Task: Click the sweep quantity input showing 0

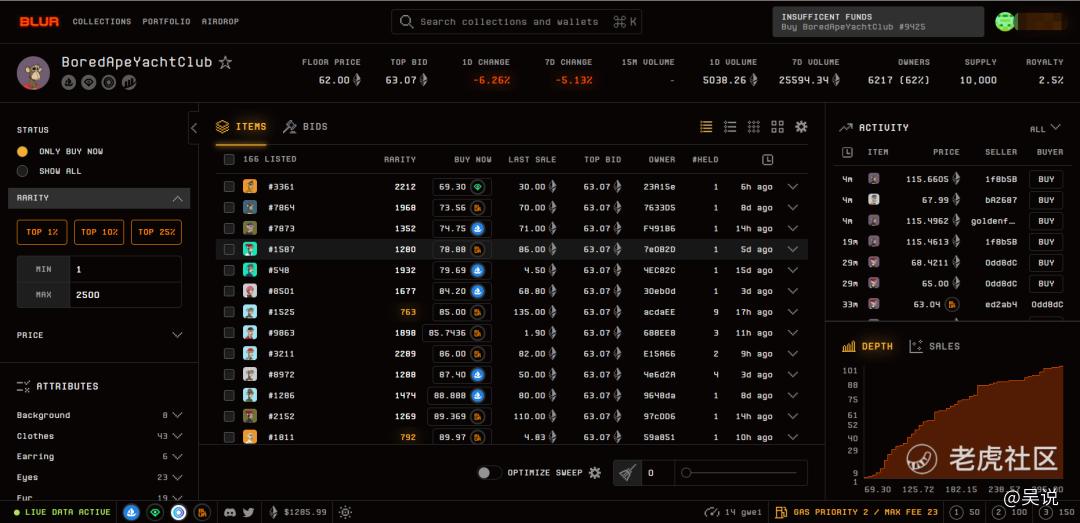Action: coord(658,473)
